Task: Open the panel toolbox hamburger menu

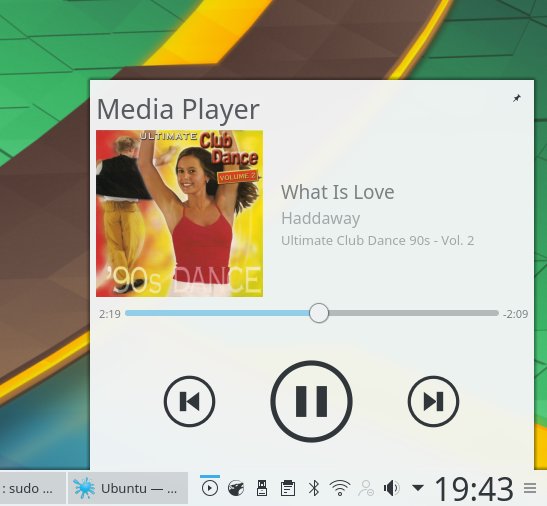Action: click(530, 488)
